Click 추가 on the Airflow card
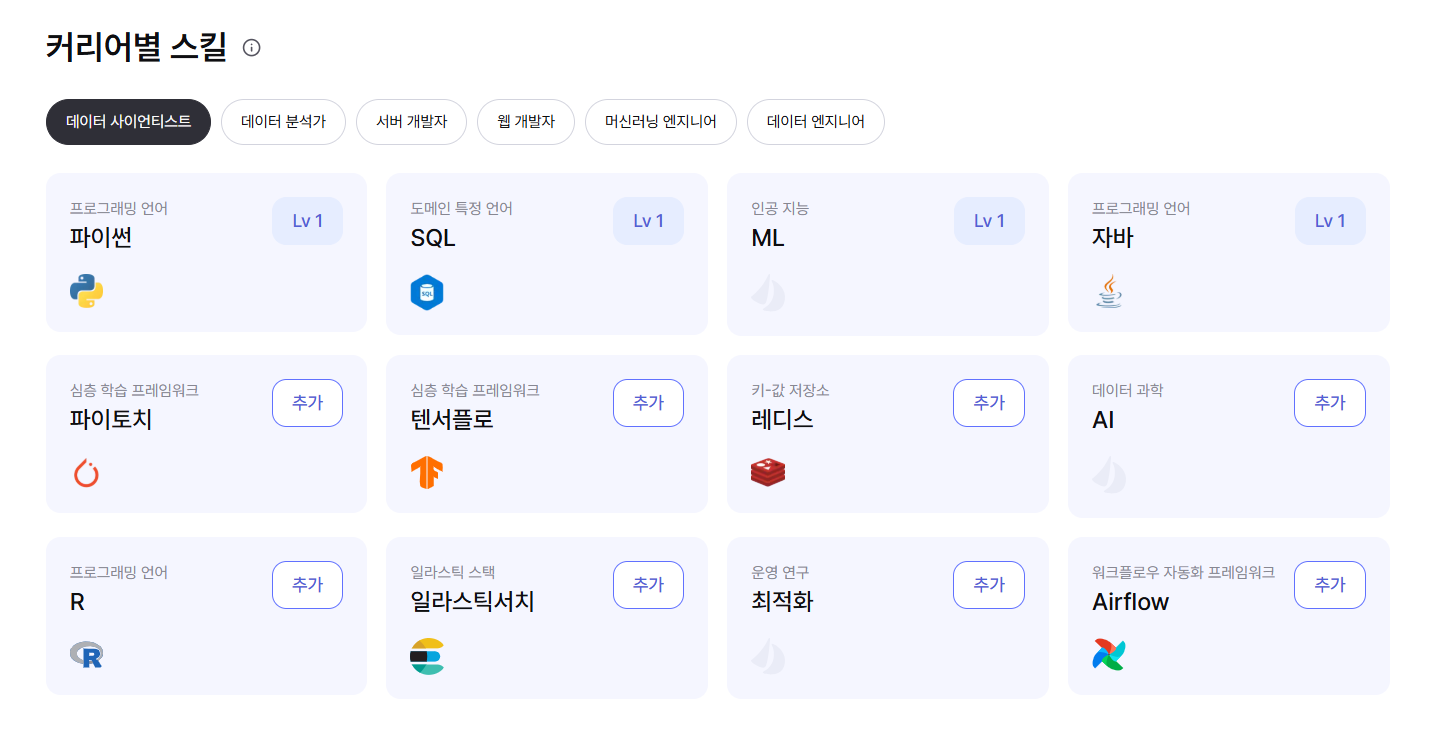Image resolution: width=1429 pixels, height=745 pixels. [1330, 585]
